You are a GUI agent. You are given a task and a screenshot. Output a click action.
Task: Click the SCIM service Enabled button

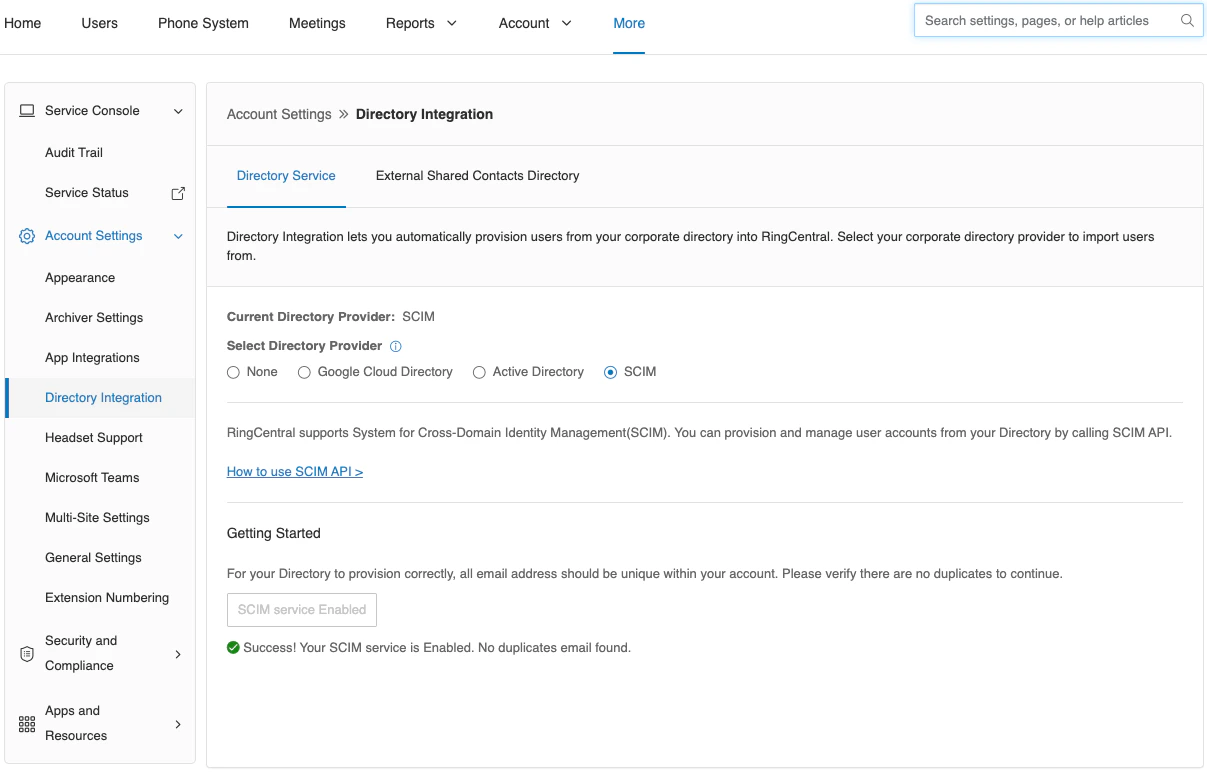[302, 610]
